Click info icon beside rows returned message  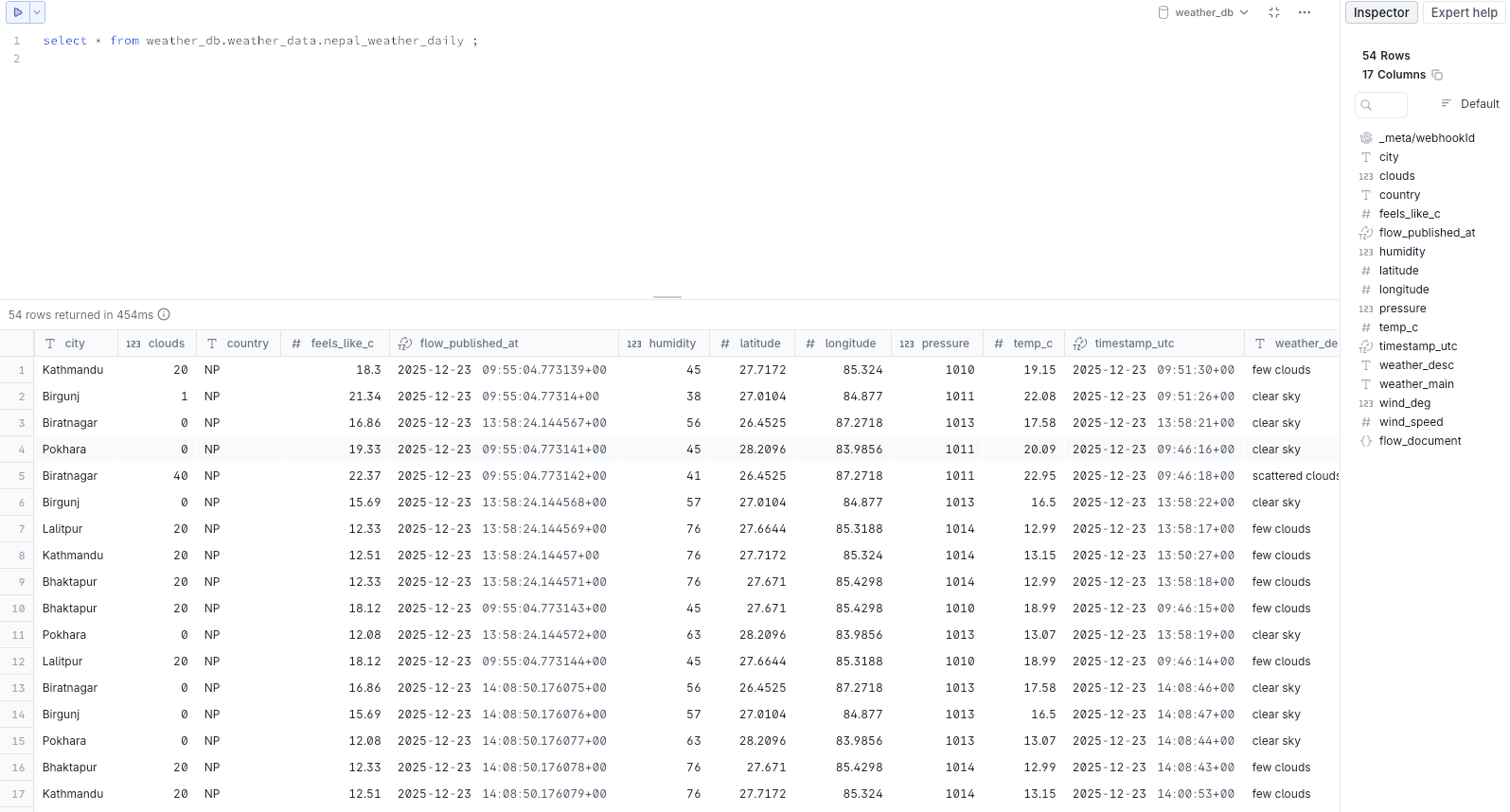point(164,314)
